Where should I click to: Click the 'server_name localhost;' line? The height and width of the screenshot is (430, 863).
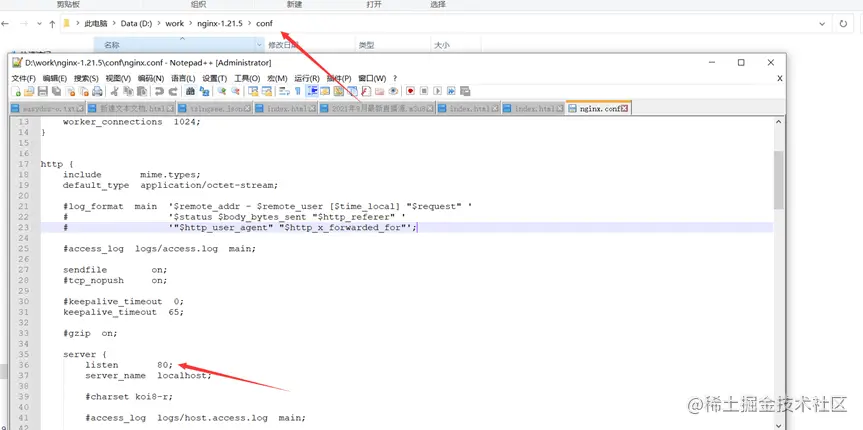click(148, 375)
